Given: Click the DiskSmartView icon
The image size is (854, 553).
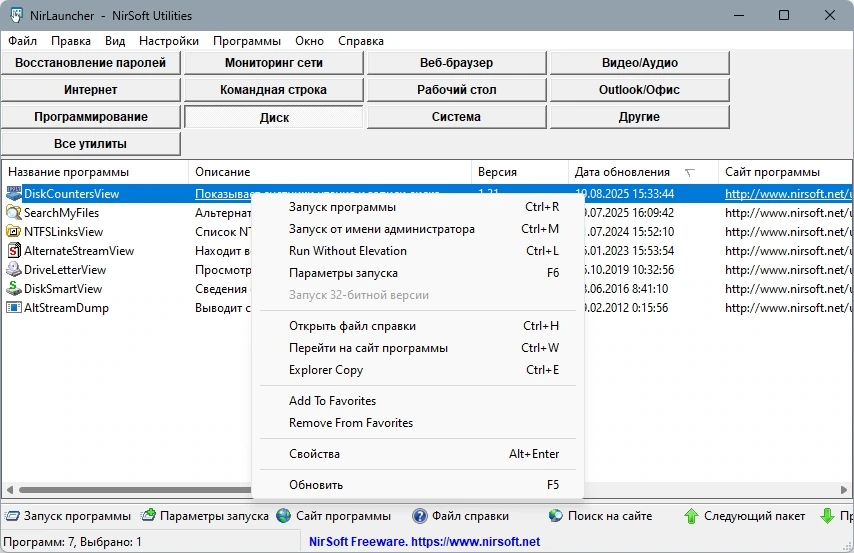Looking at the screenshot, I should (x=14, y=289).
